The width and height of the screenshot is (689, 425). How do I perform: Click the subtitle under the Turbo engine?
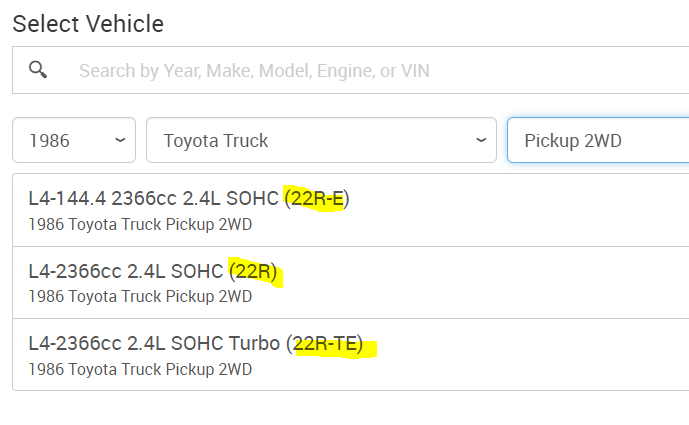[140, 369]
